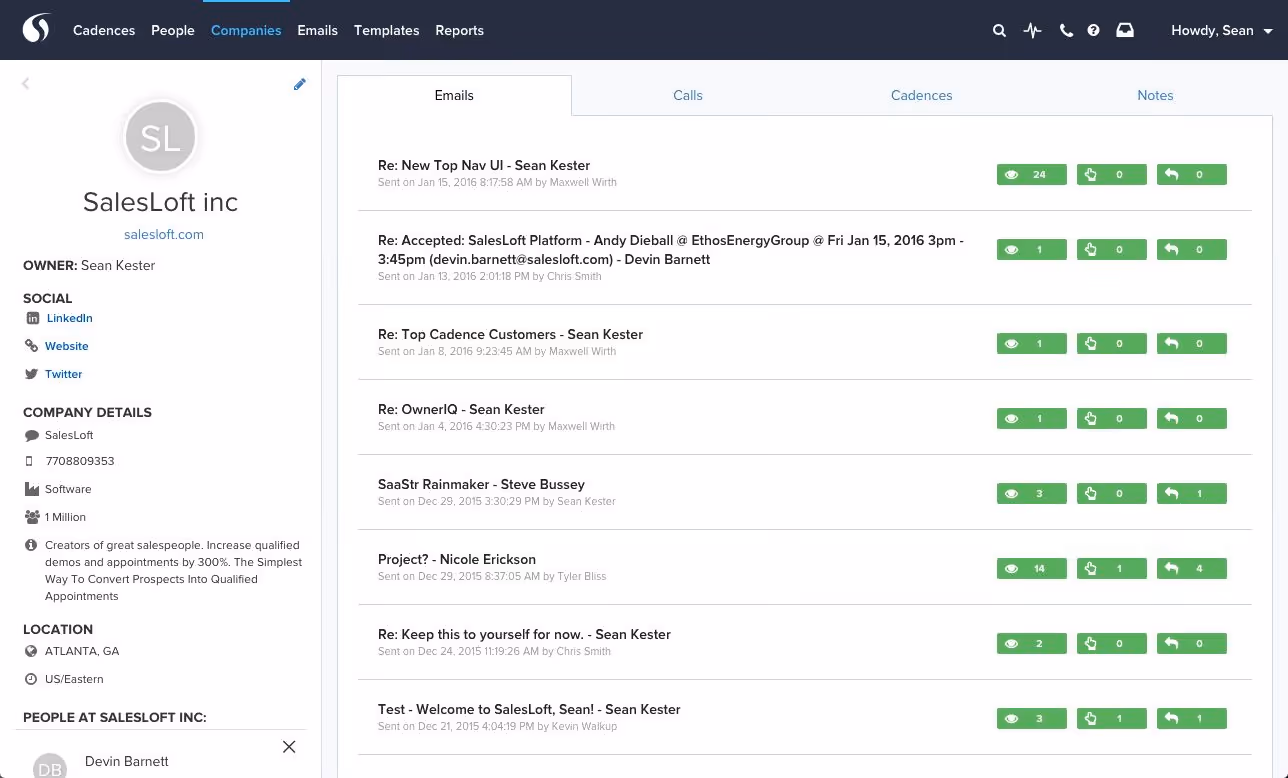The width and height of the screenshot is (1288, 778).
Task: Click replies badge on OwnerIQ email
Action: [x=1191, y=419]
